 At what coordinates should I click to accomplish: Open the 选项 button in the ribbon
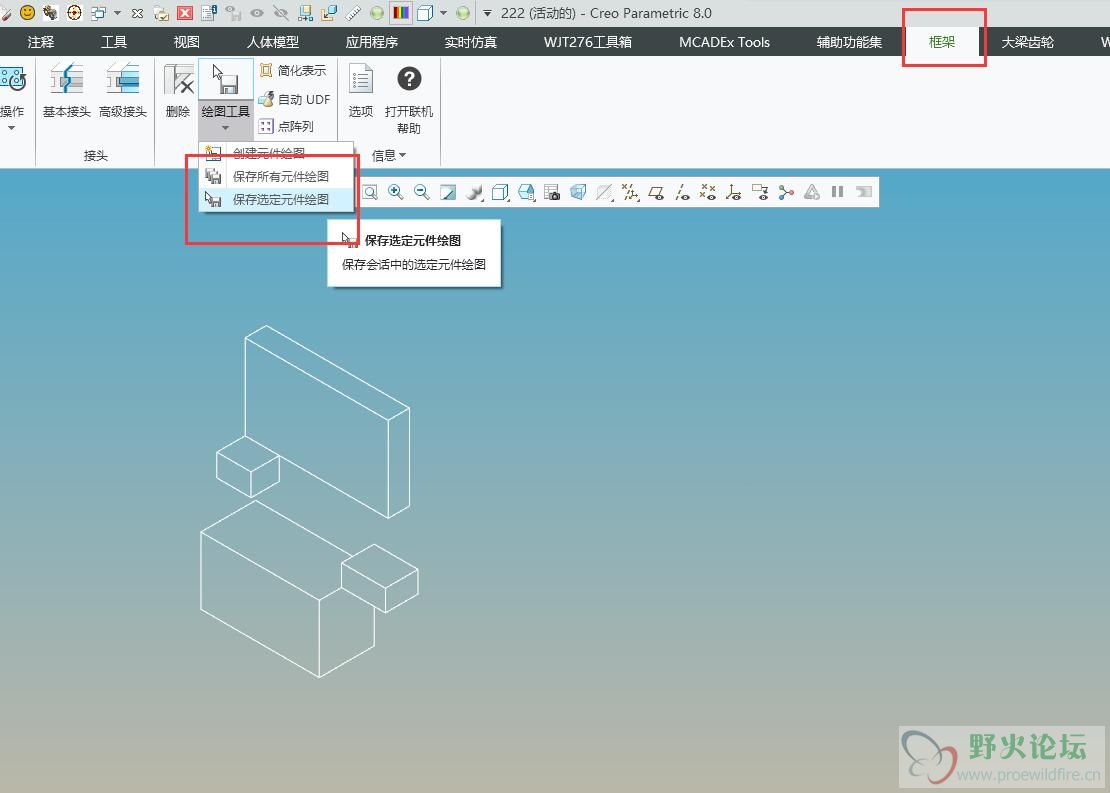coord(360,91)
